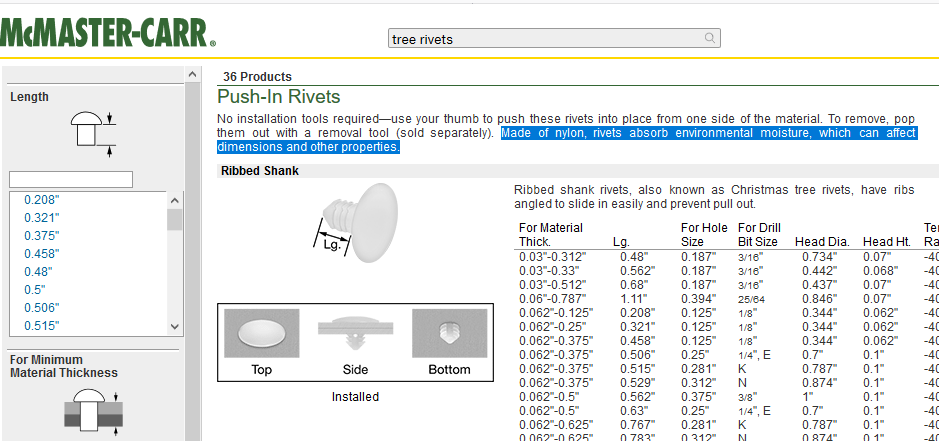The height and width of the screenshot is (441, 939).
Task: Click the 0.375" hole size table cell
Action: click(699, 396)
